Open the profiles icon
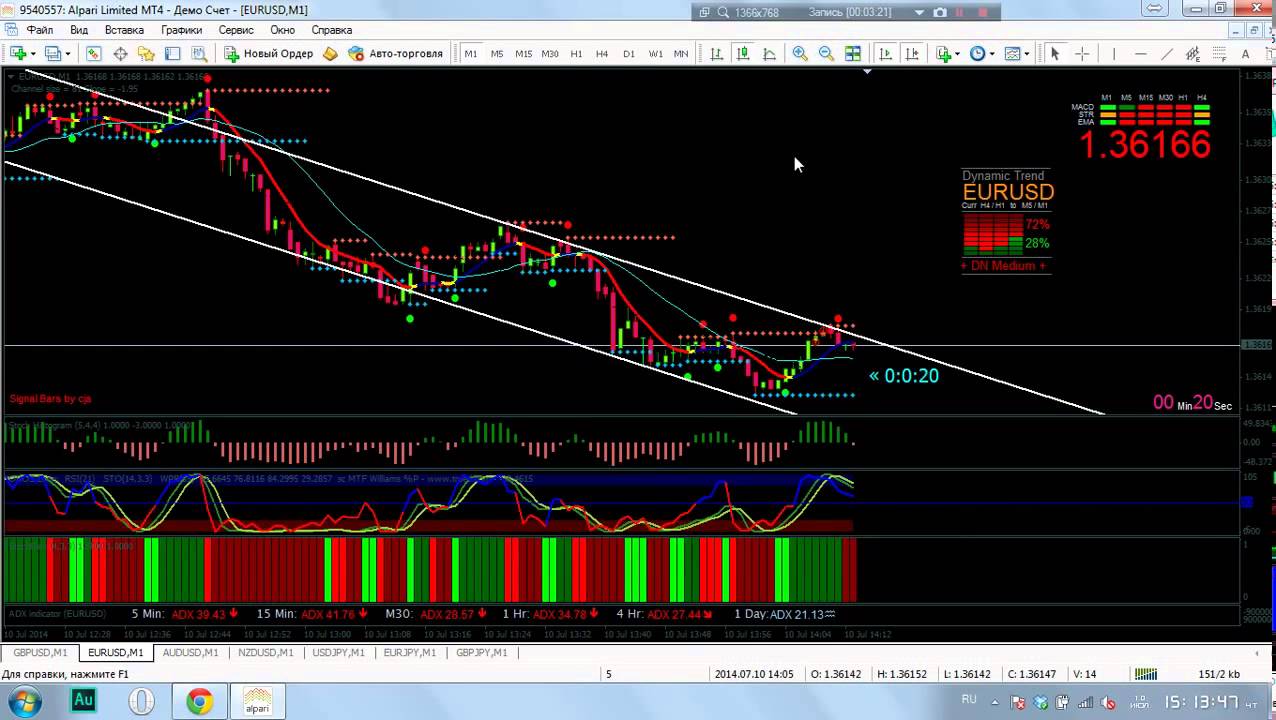This screenshot has height=720, width=1276. point(52,53)
